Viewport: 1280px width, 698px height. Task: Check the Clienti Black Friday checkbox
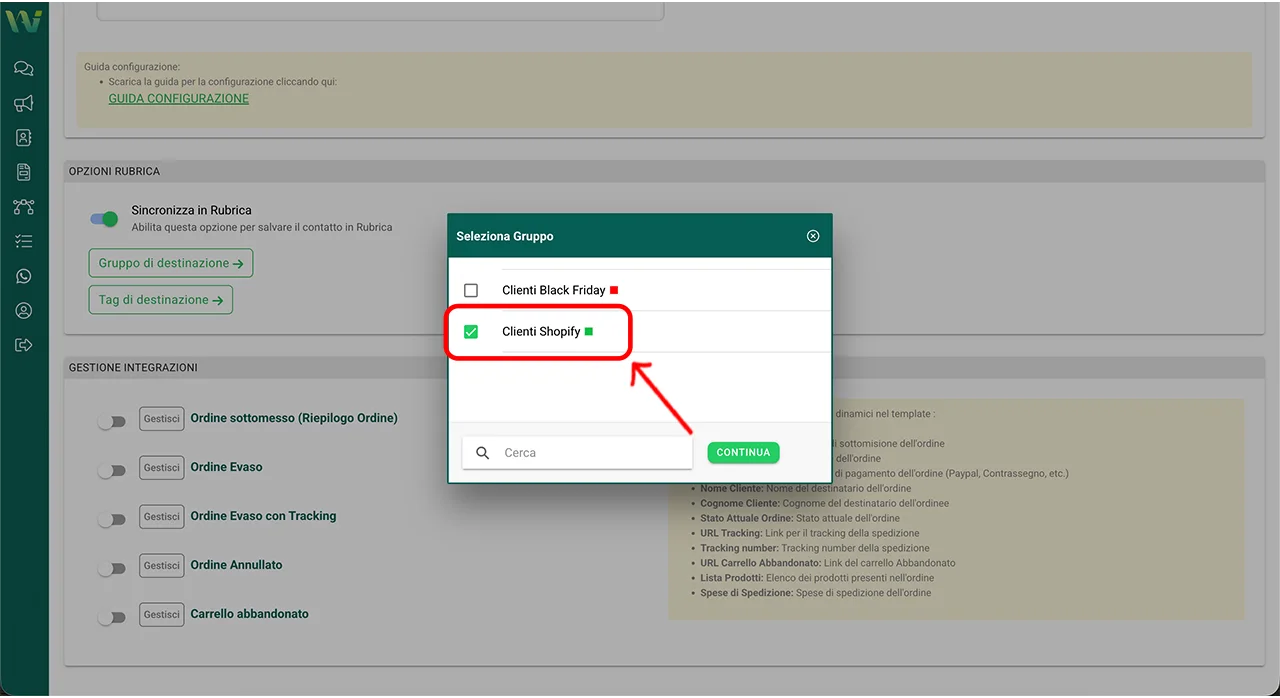click(x=471, y=290)
